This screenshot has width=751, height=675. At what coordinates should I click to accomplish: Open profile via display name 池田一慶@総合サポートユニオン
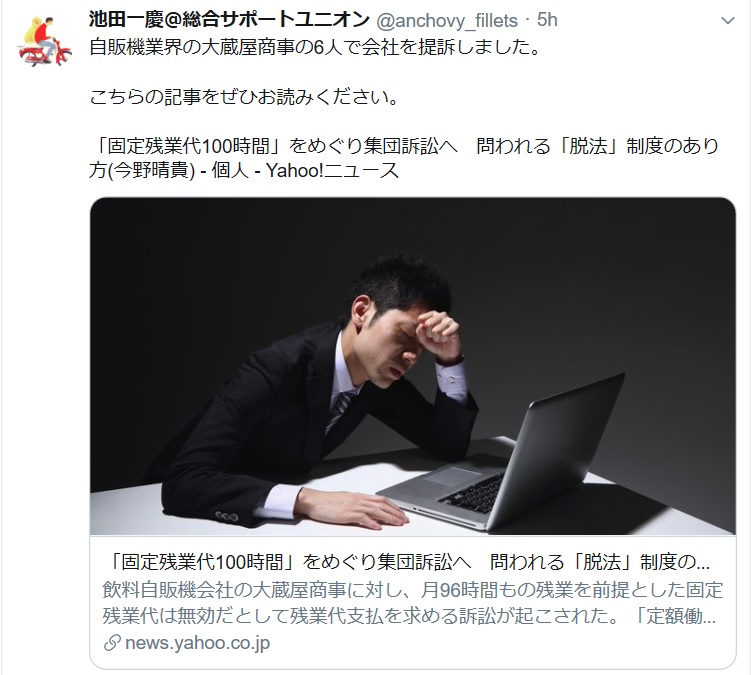click(x=229, y=20)
